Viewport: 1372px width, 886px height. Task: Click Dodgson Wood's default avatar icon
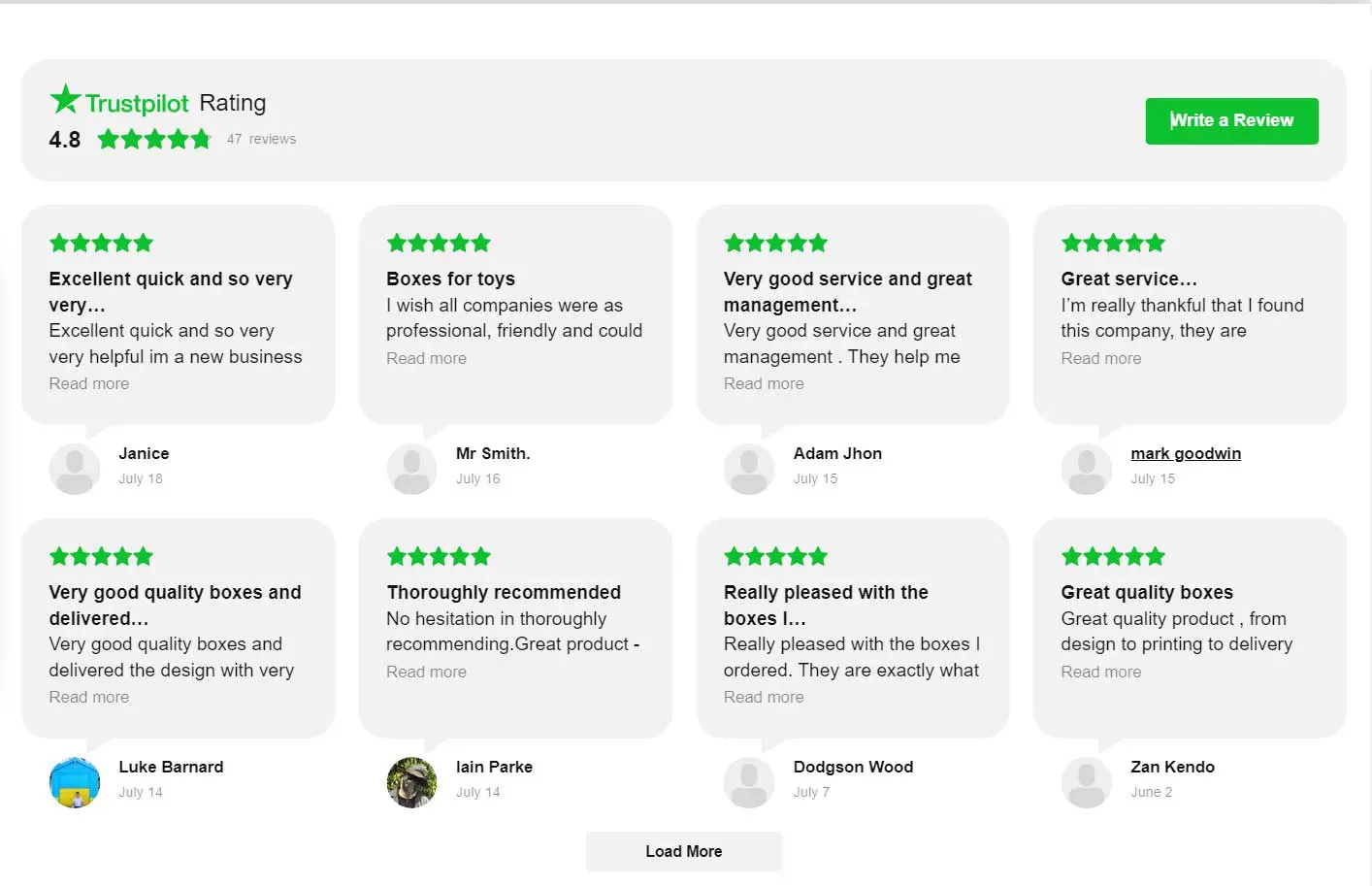click(x=749, y=782)
